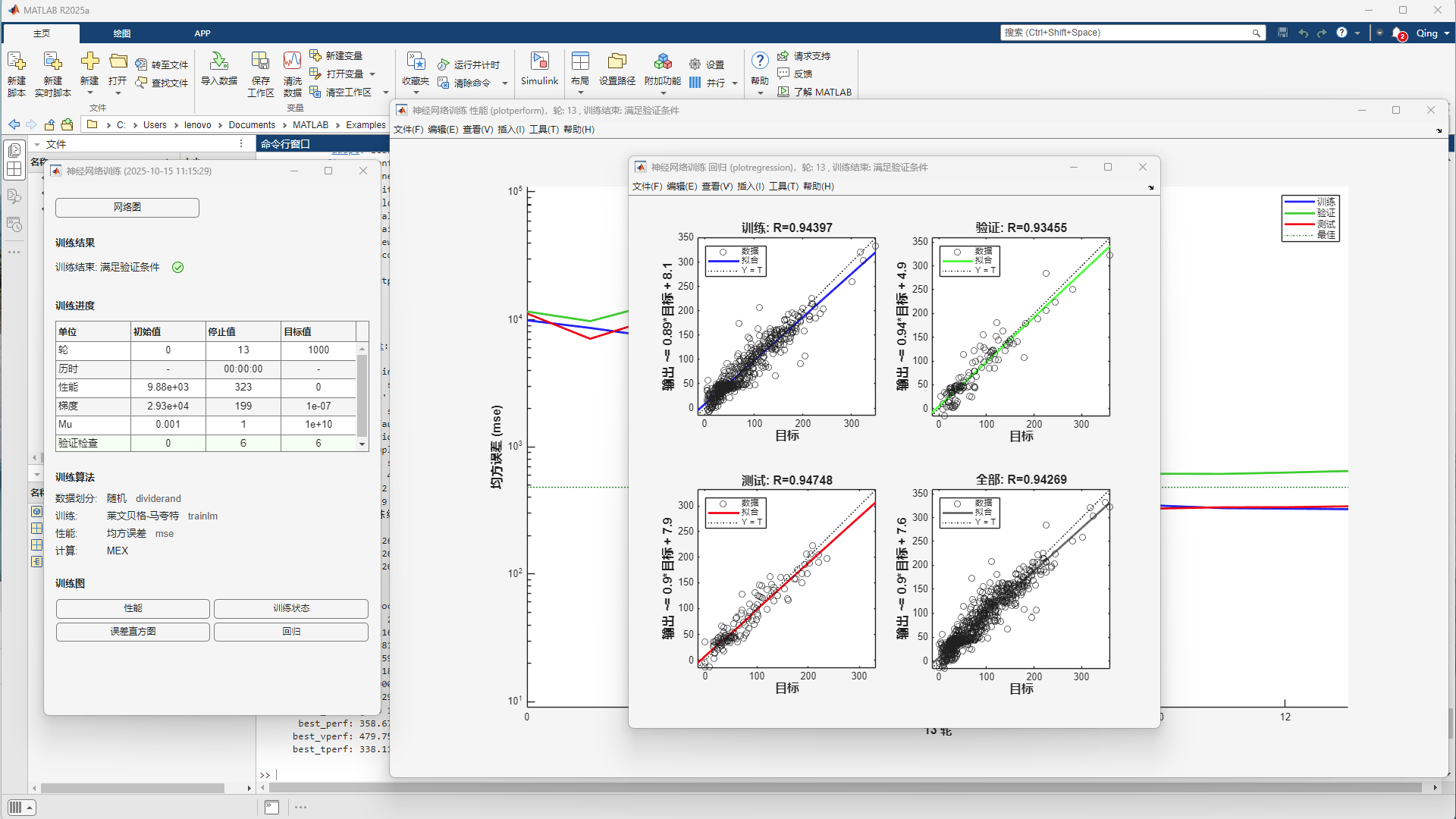Image resolution: width=1456 pixels, height=819 pixels.
Task: Expand the Open Variable (打开变量) dropdown
Action: (x=372, y=74)
